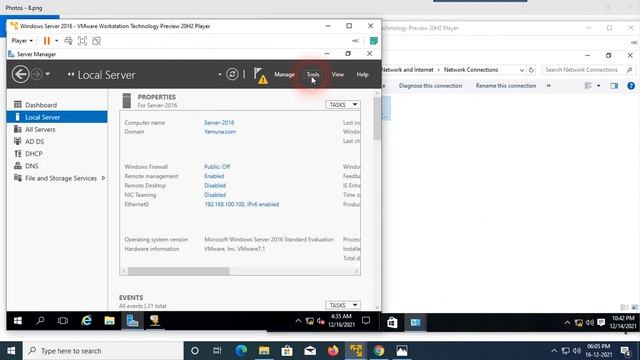The image size is (640, 360).
Task: Toggle Unity mode icon in VMware toolbar
Action: pos(96,41)
